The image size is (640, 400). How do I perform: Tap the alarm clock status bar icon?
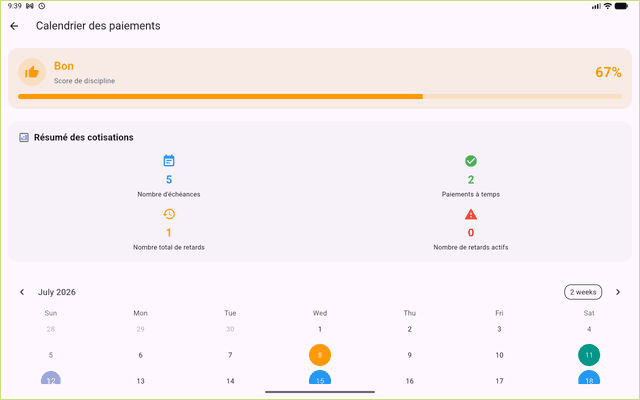coord(42,6)
